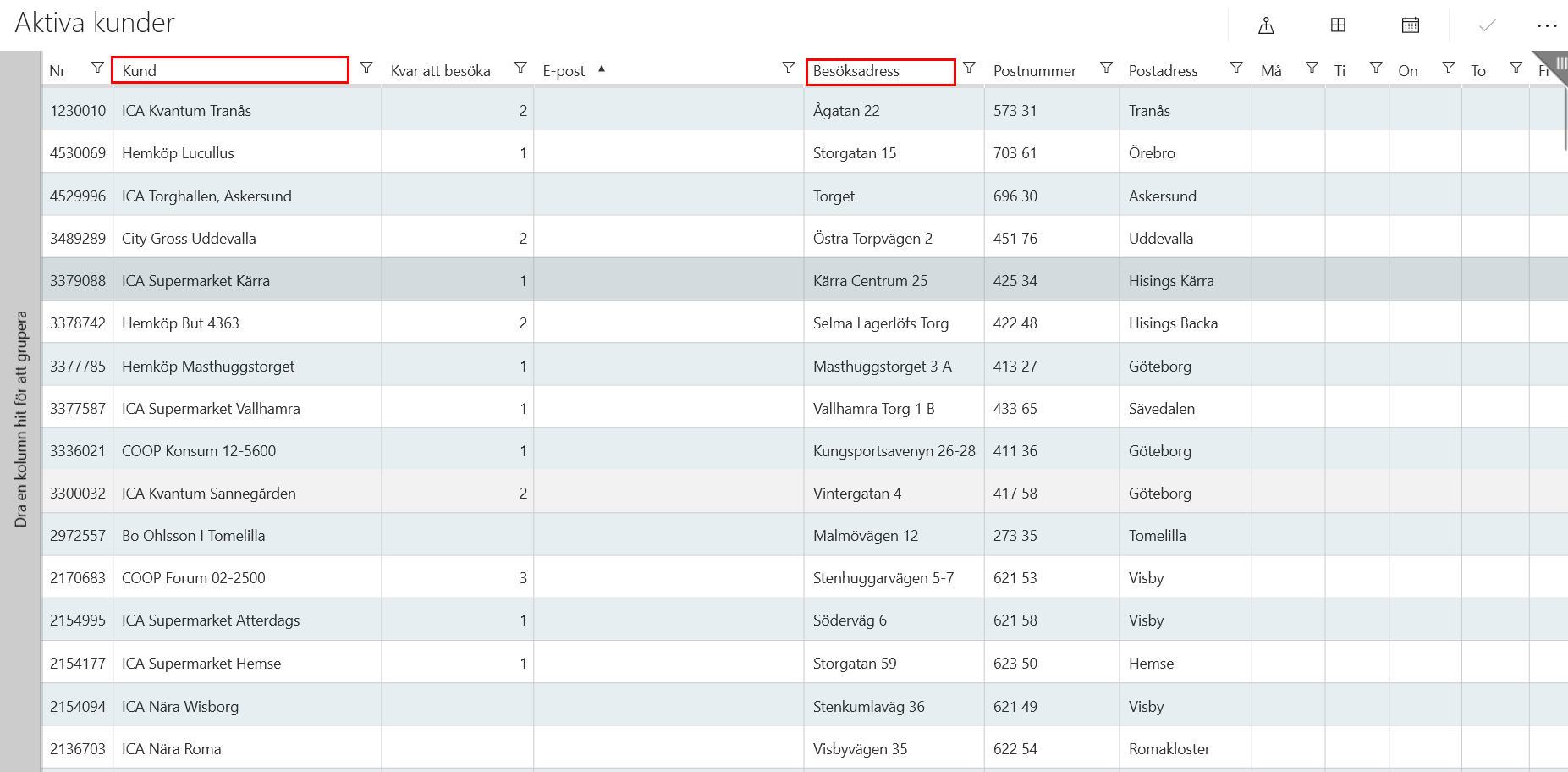Toggle sort arrow on E-post column

point(602,69)
